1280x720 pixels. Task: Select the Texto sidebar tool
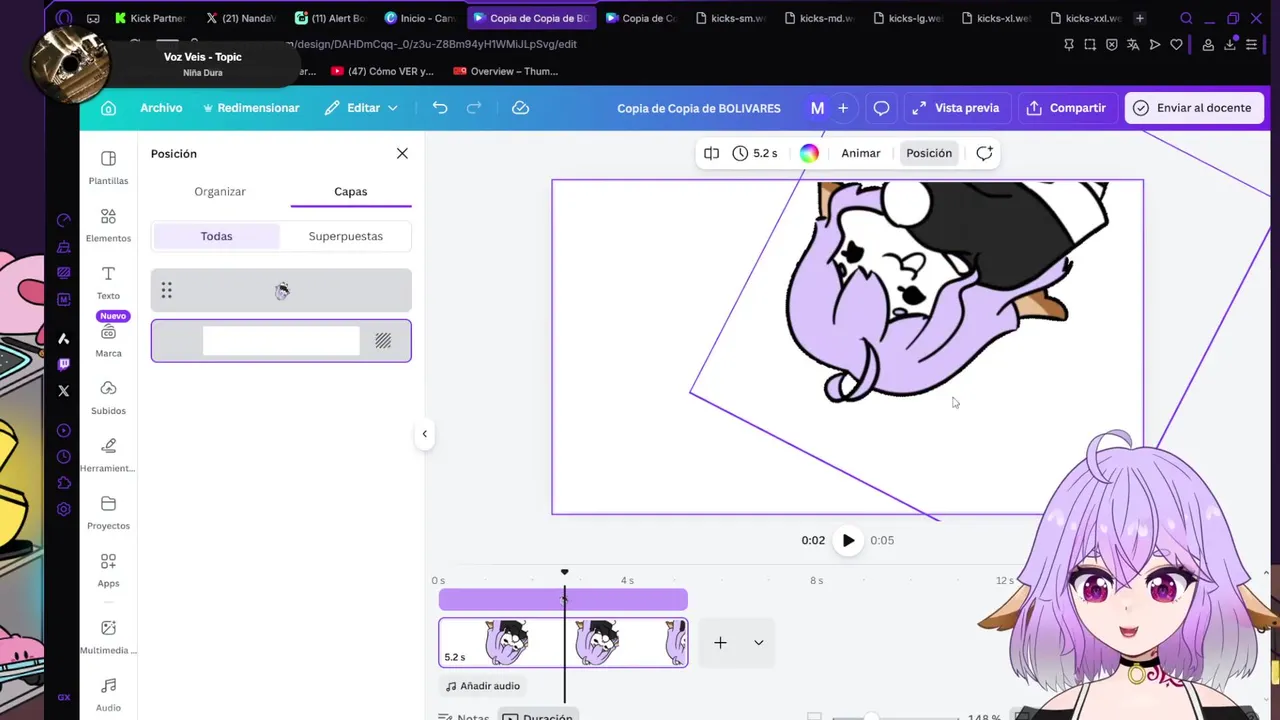[x=108, y=283]
